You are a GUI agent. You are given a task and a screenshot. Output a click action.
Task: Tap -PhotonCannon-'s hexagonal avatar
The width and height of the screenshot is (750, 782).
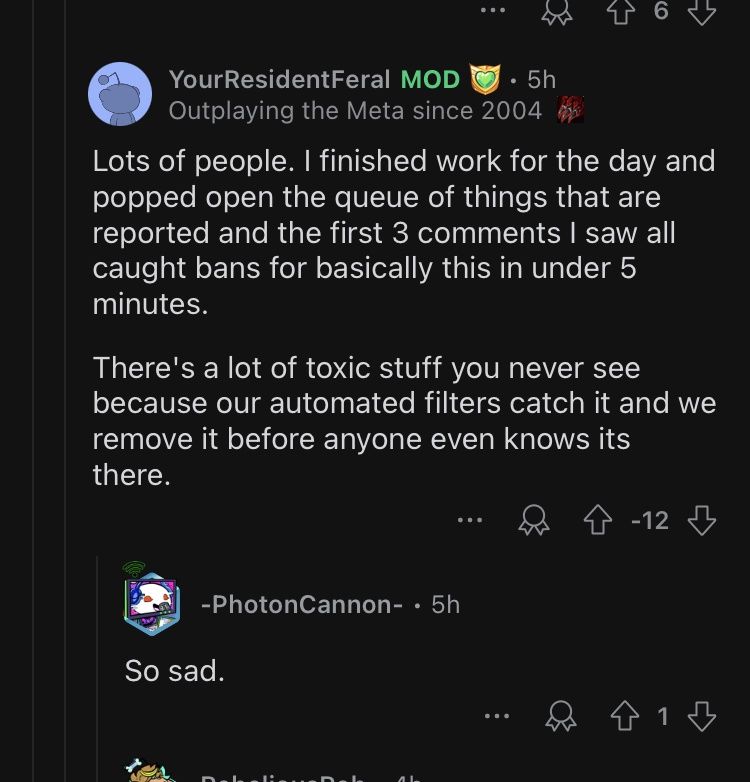(151, 603)
